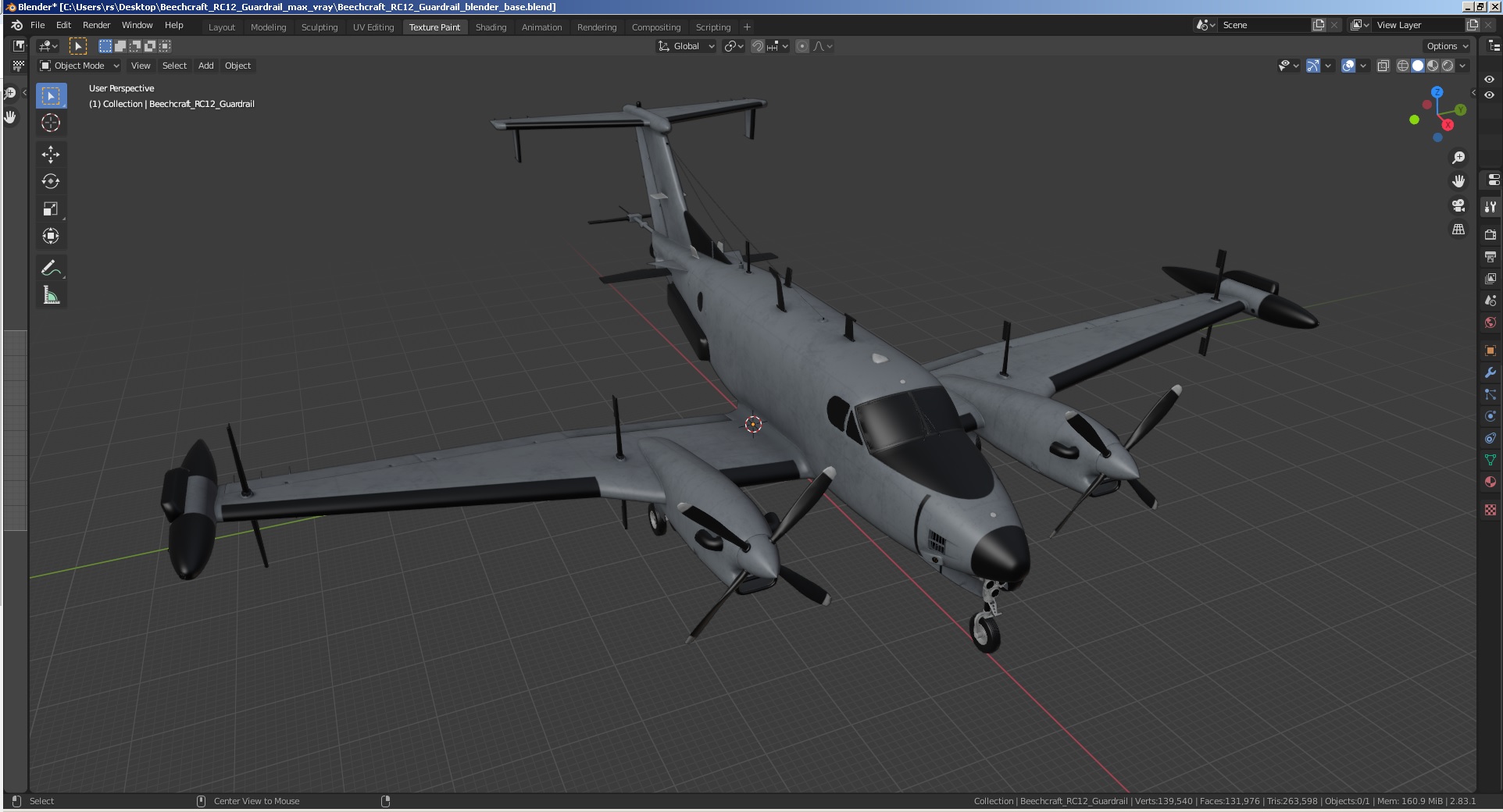Screen dimensions: 1503x812
Task: Open the Render menu
Action: [x=96, y=25]
